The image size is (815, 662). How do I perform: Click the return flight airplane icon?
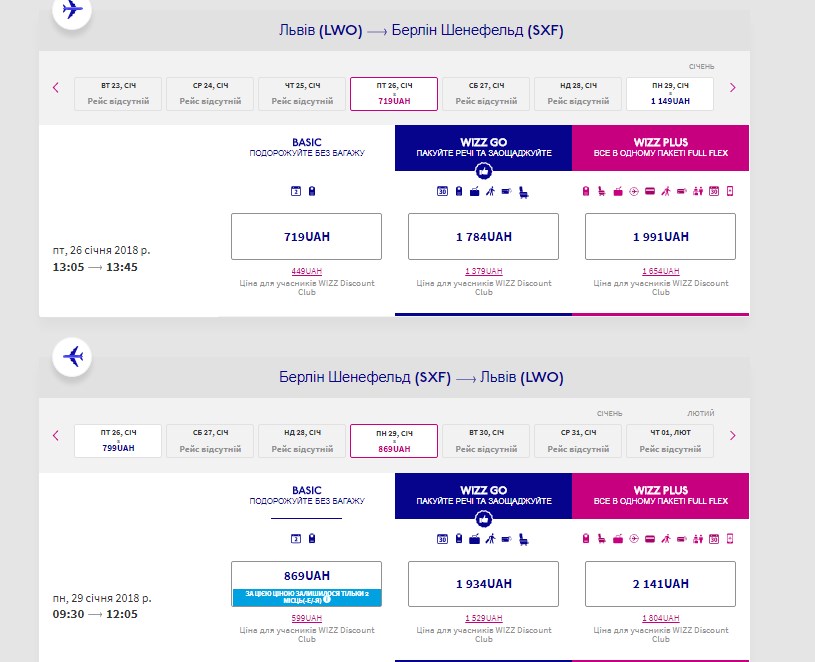[x=72, y=356]
